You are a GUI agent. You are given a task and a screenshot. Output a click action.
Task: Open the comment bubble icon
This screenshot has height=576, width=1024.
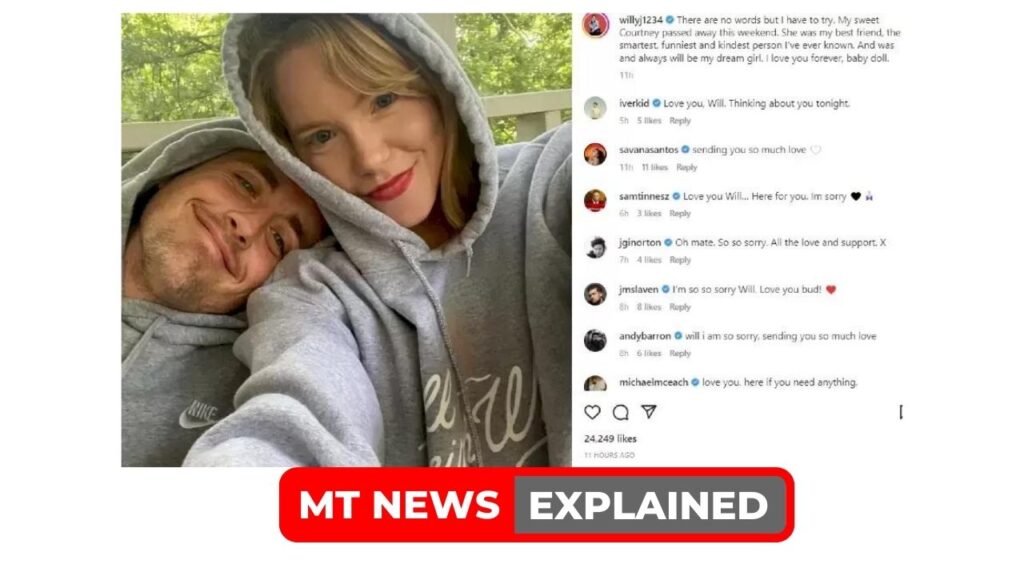pyautogui.click(x=620, y=412)
